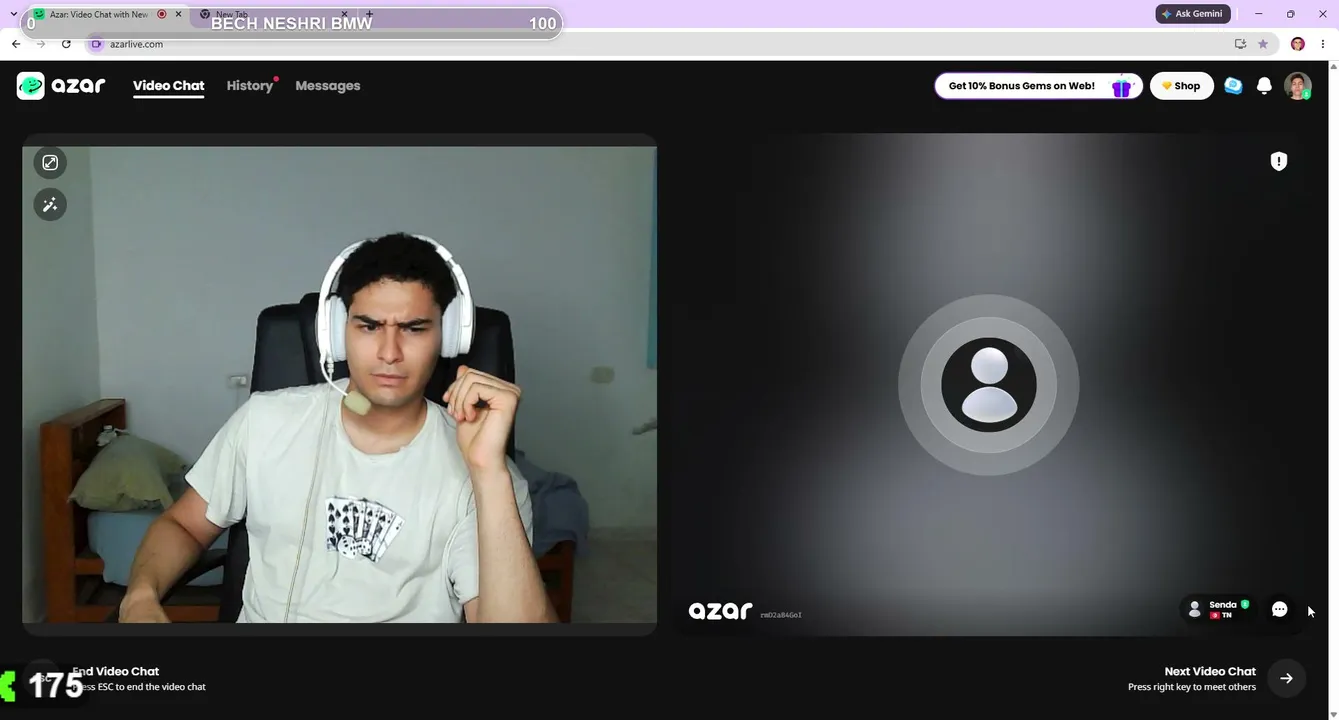Open the blue chat bubbles icon
Viewport: 1339px width, 720px height.
pos(1233,86)
